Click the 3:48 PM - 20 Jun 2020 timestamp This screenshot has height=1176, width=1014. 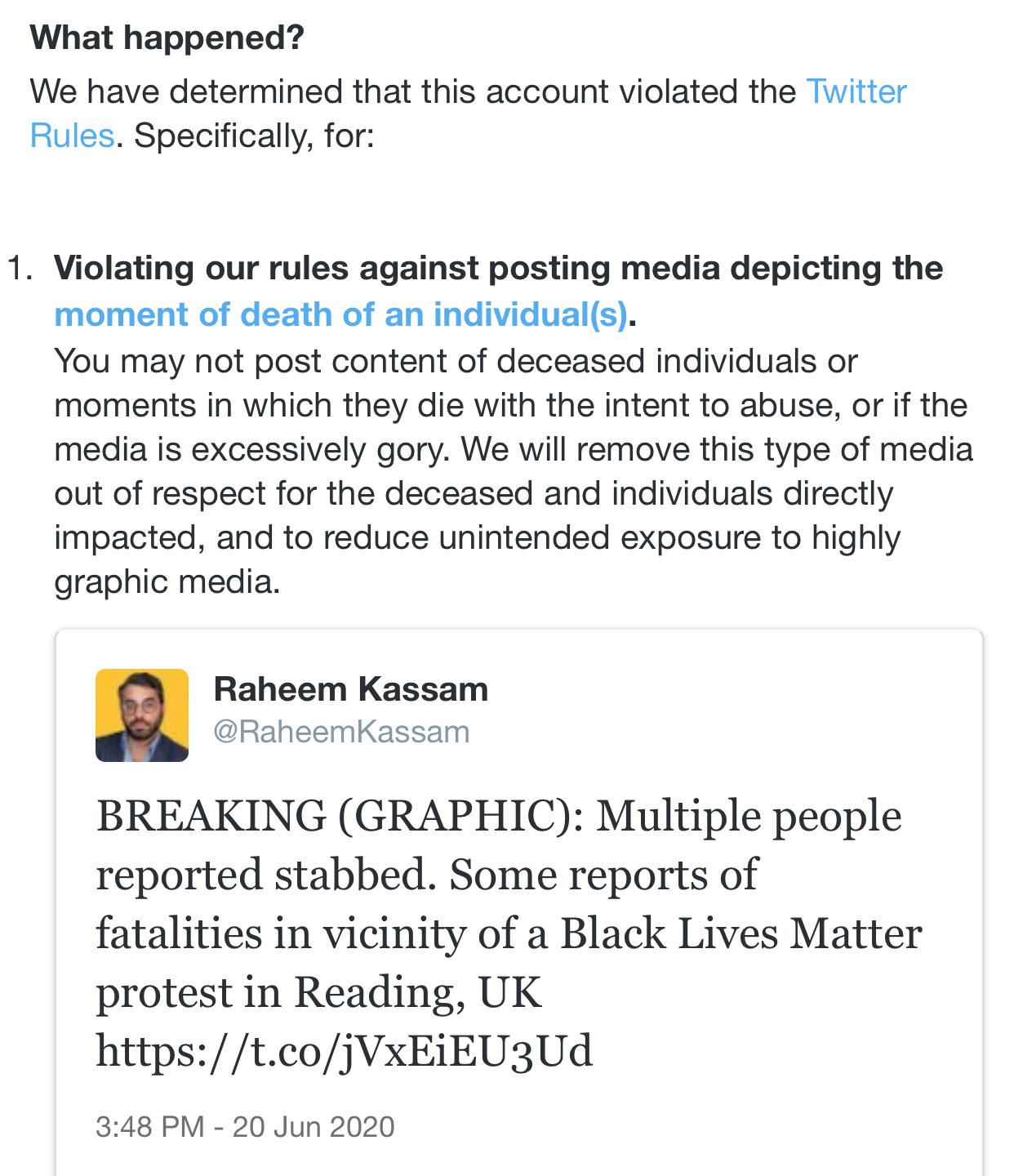click(245, 1127)
